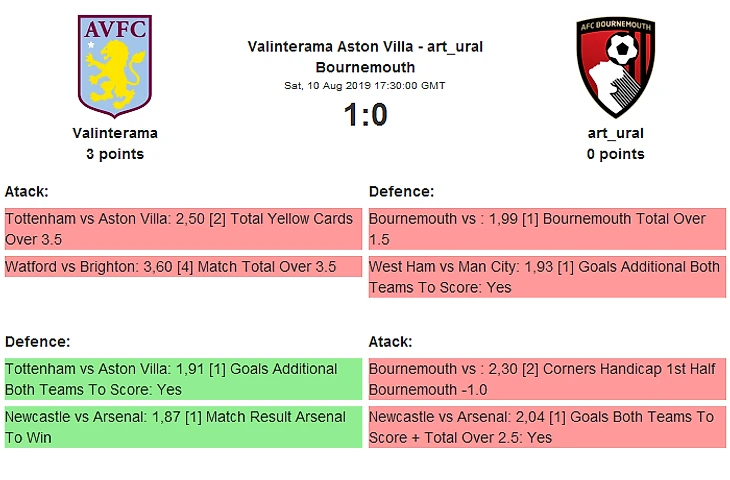Screen dimensions: 730x480
Task: Click the AFC Bournemouth club crest
Action: [615, 68]
